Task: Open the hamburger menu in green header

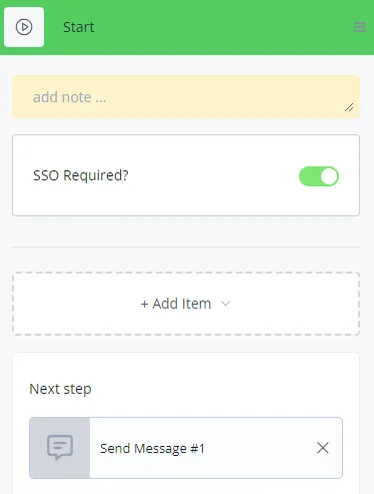Action: pyautogui.click(x=360, y=27)
